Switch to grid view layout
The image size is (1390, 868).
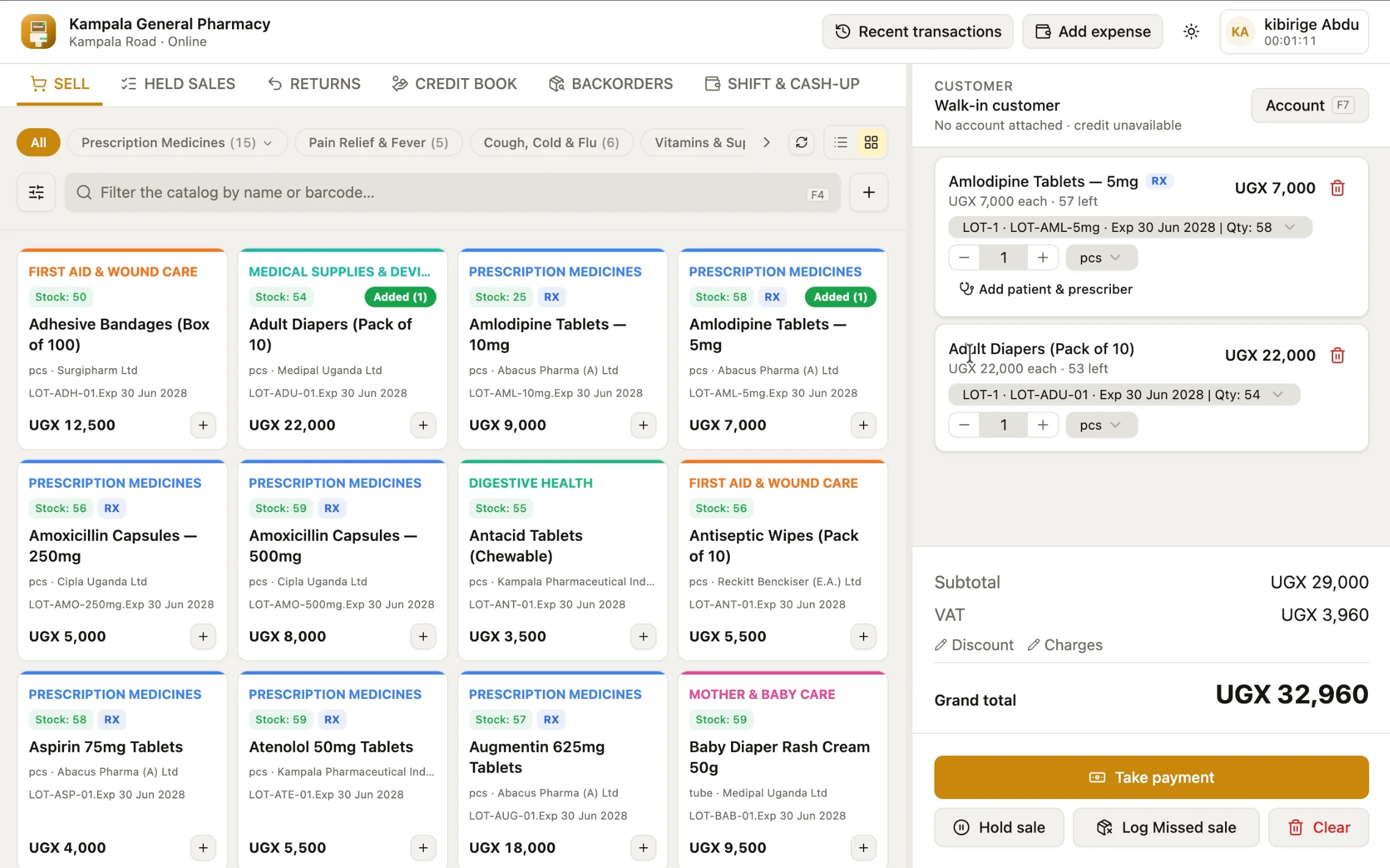[x=871, y=142]
